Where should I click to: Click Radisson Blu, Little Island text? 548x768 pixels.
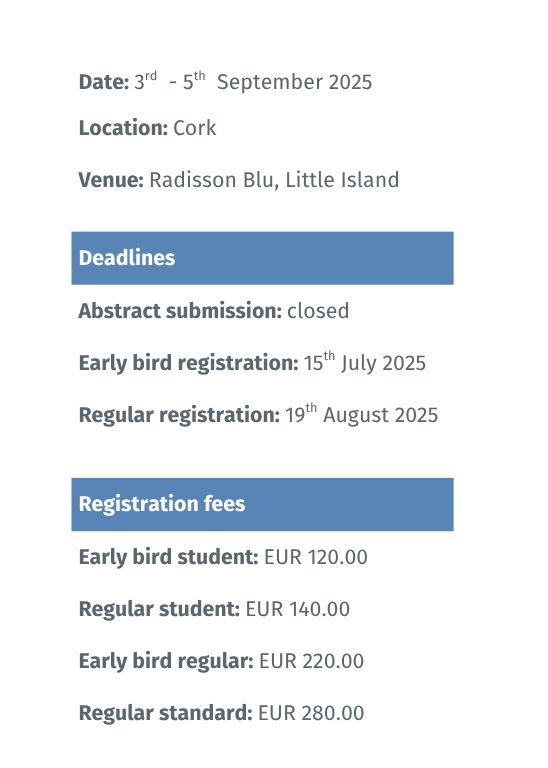tap(274, 180)
